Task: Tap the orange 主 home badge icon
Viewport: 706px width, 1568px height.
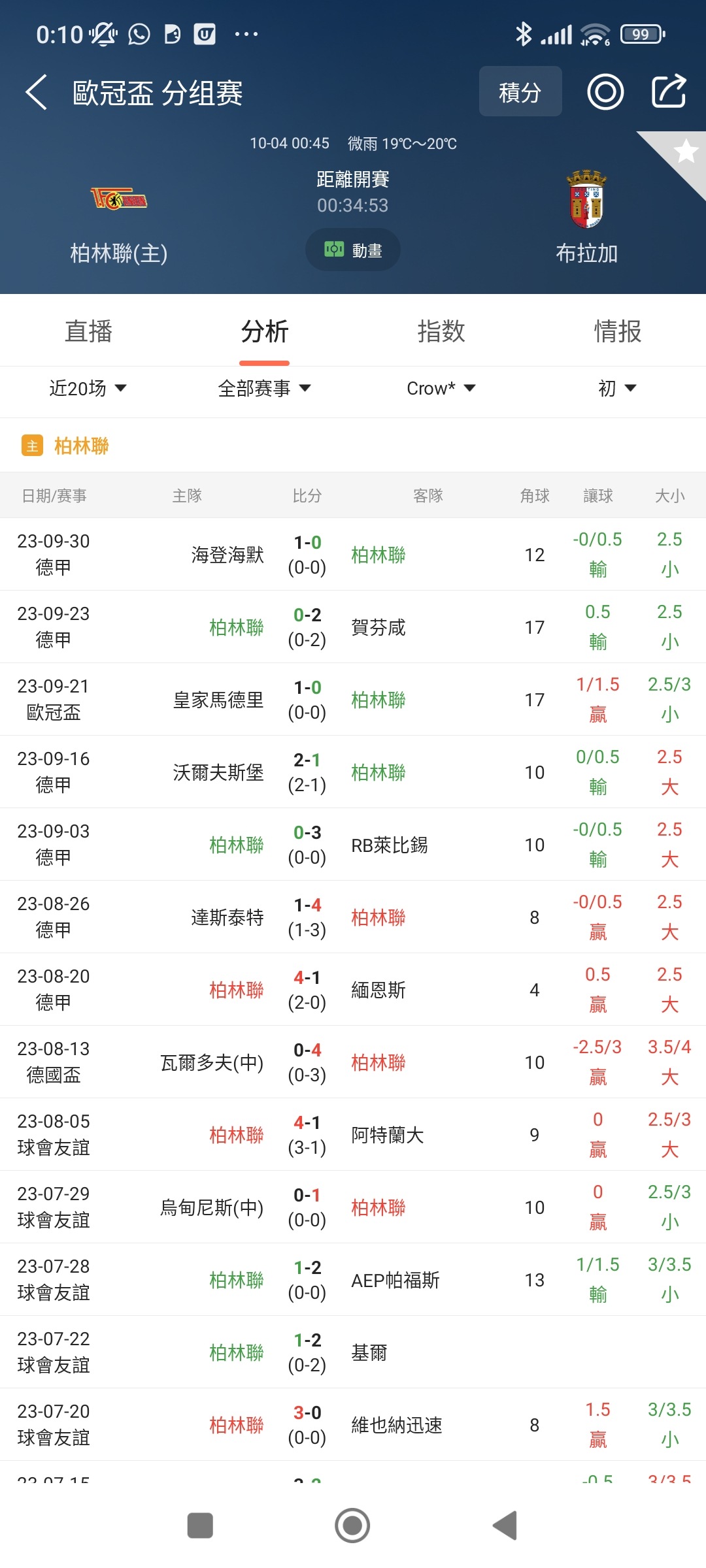Action: [32, 446]
